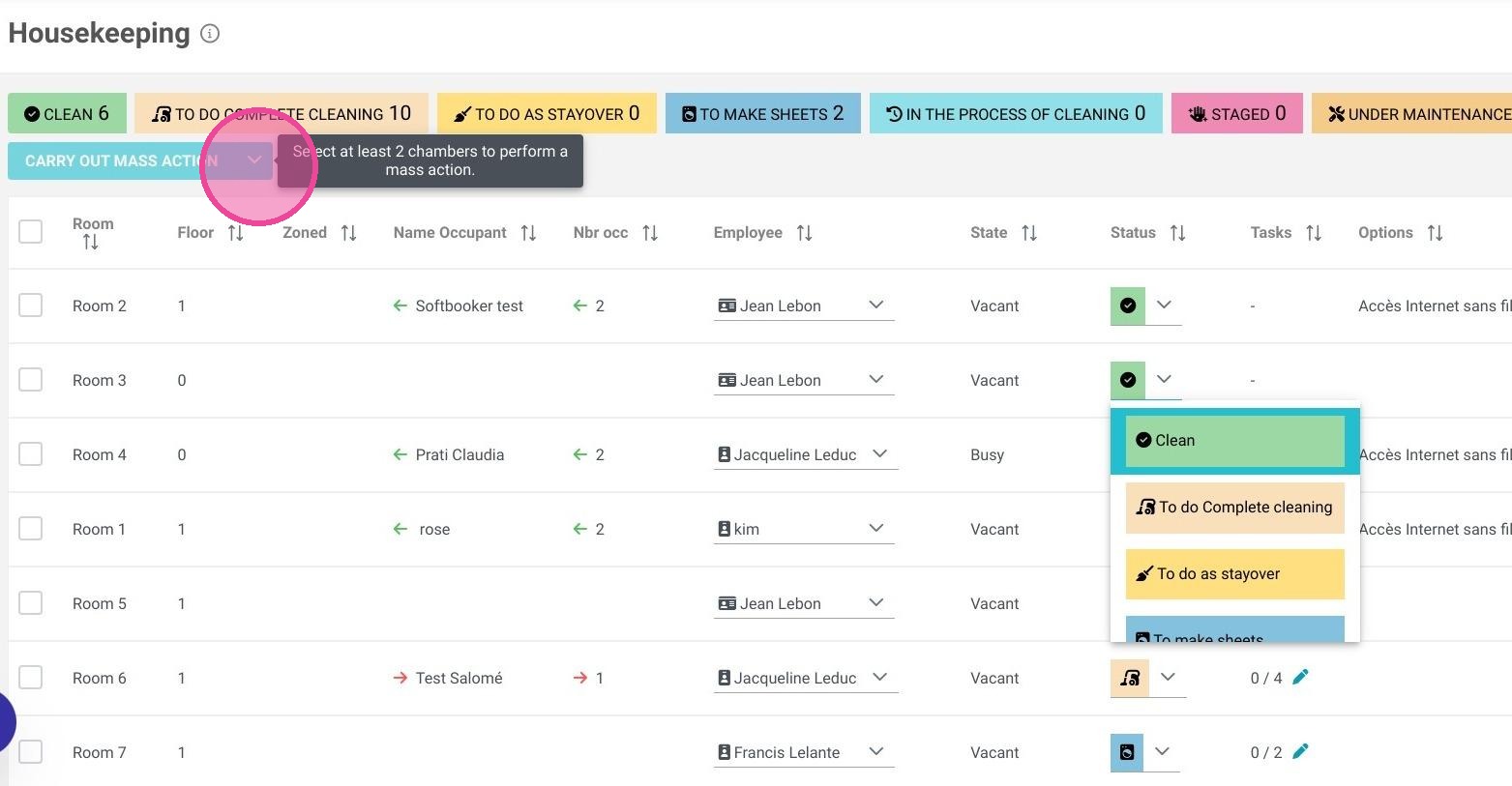The width and height of the screenshot is (1512, 786).
Task: Click Test Salomé occupant name
Action: tap(459, 678)
